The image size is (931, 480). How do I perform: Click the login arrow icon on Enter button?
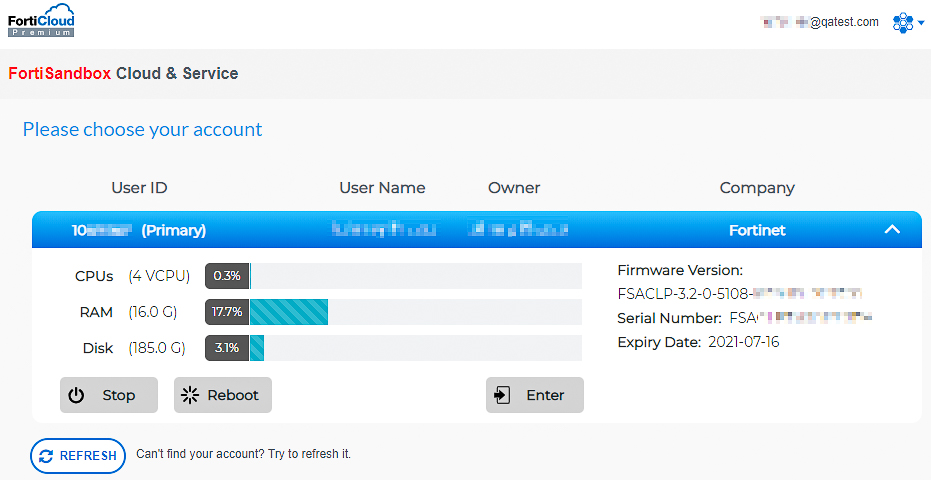coord(502,395)
